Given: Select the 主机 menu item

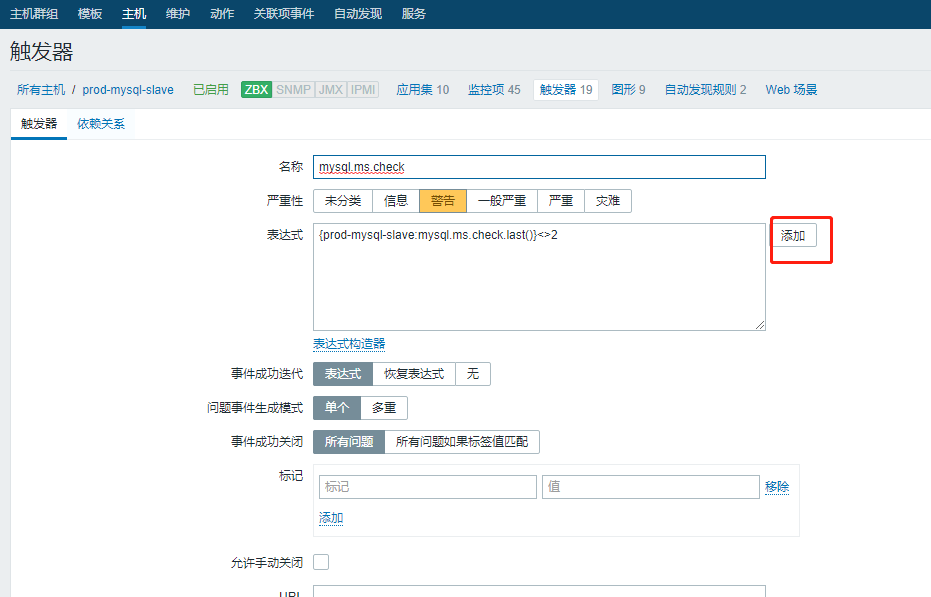Looking at the screenshot, I should pos(134,14).
